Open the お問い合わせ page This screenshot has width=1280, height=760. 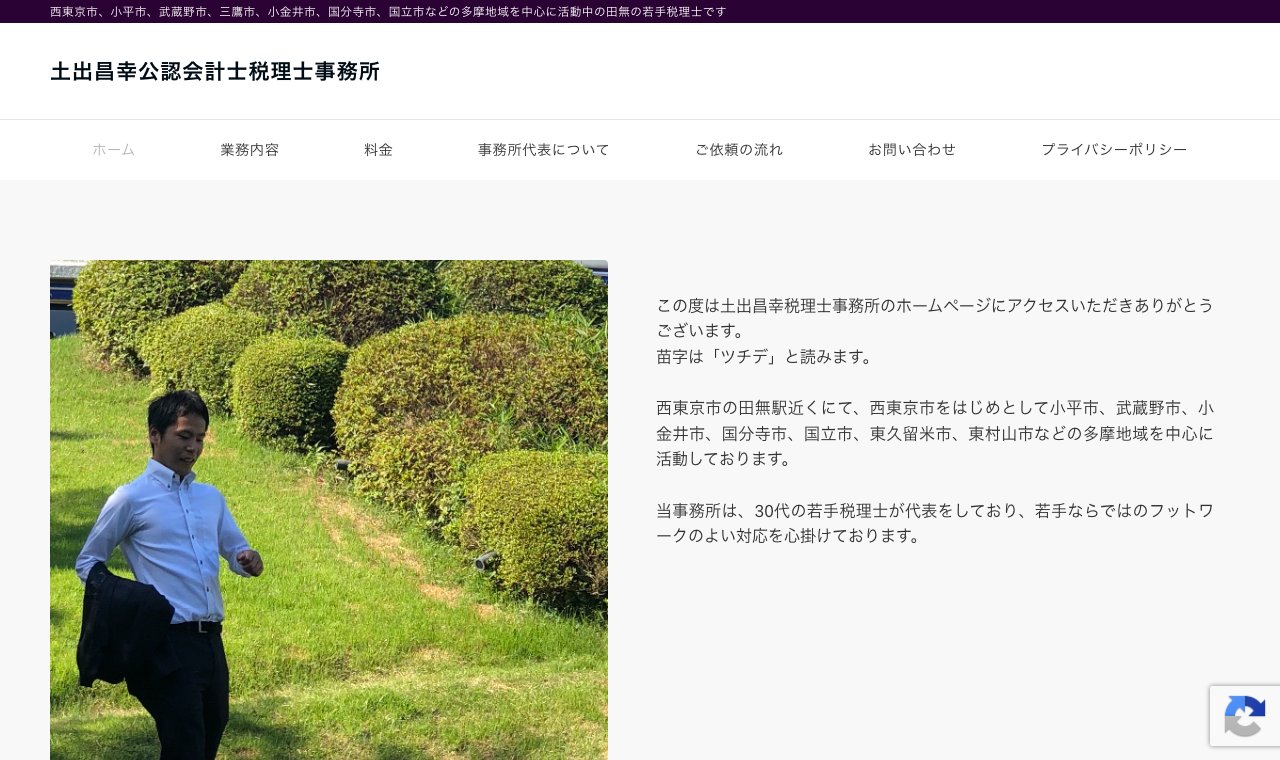click(912, 150)
